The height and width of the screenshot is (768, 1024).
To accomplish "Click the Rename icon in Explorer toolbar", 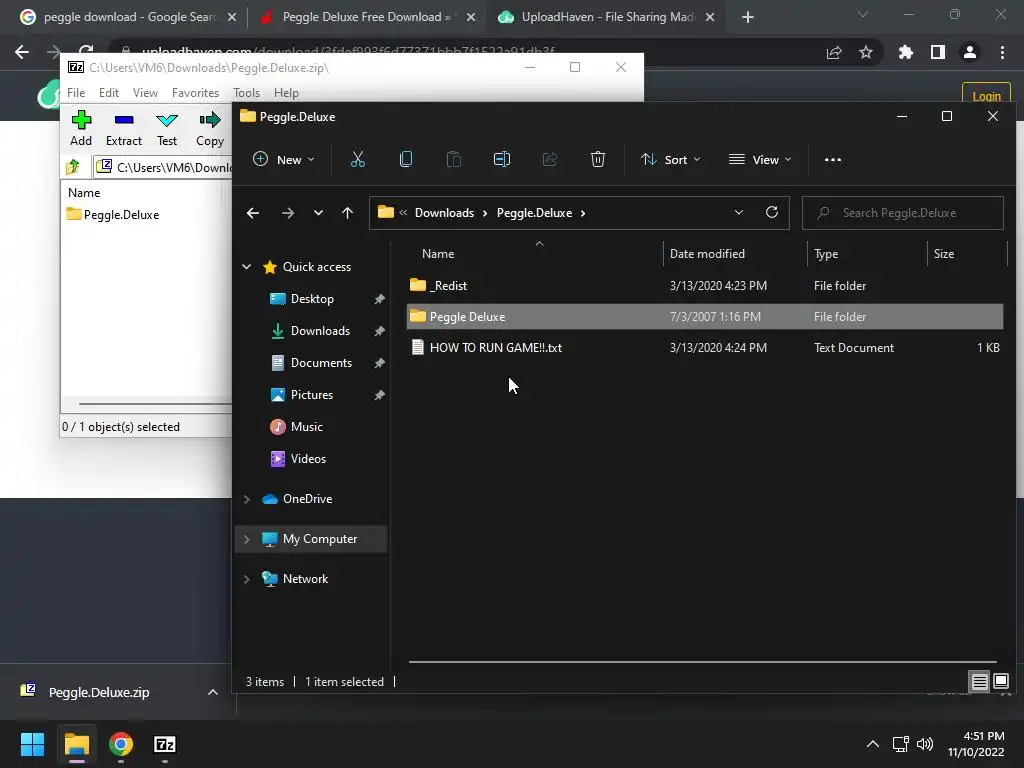I will tap(502, 159).
